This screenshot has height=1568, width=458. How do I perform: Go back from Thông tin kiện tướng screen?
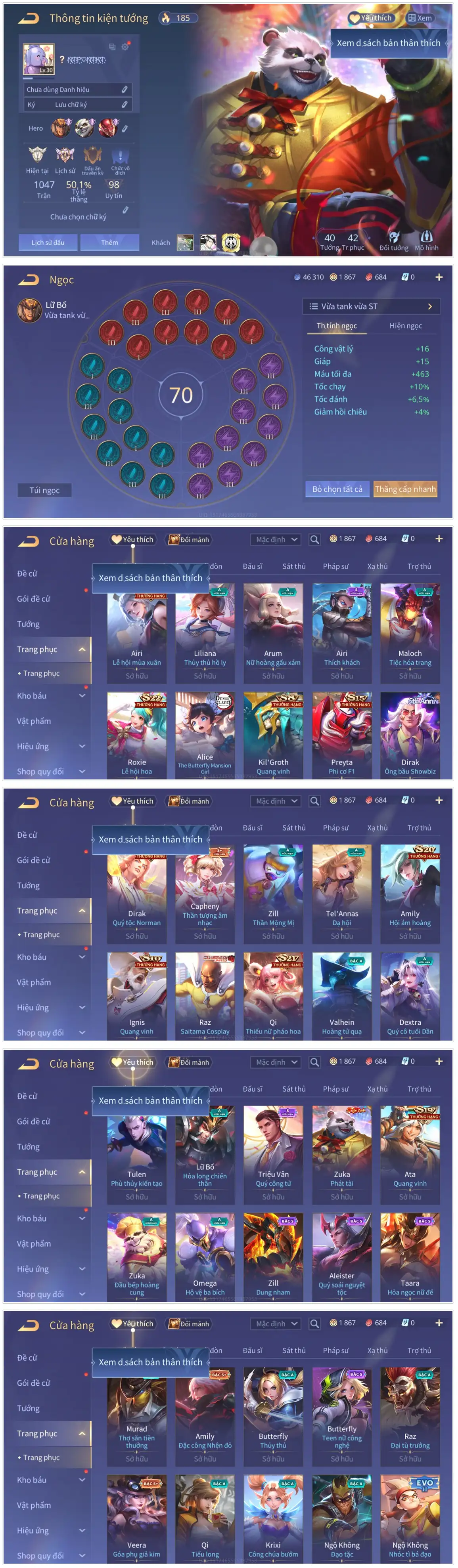pos(28,18)
